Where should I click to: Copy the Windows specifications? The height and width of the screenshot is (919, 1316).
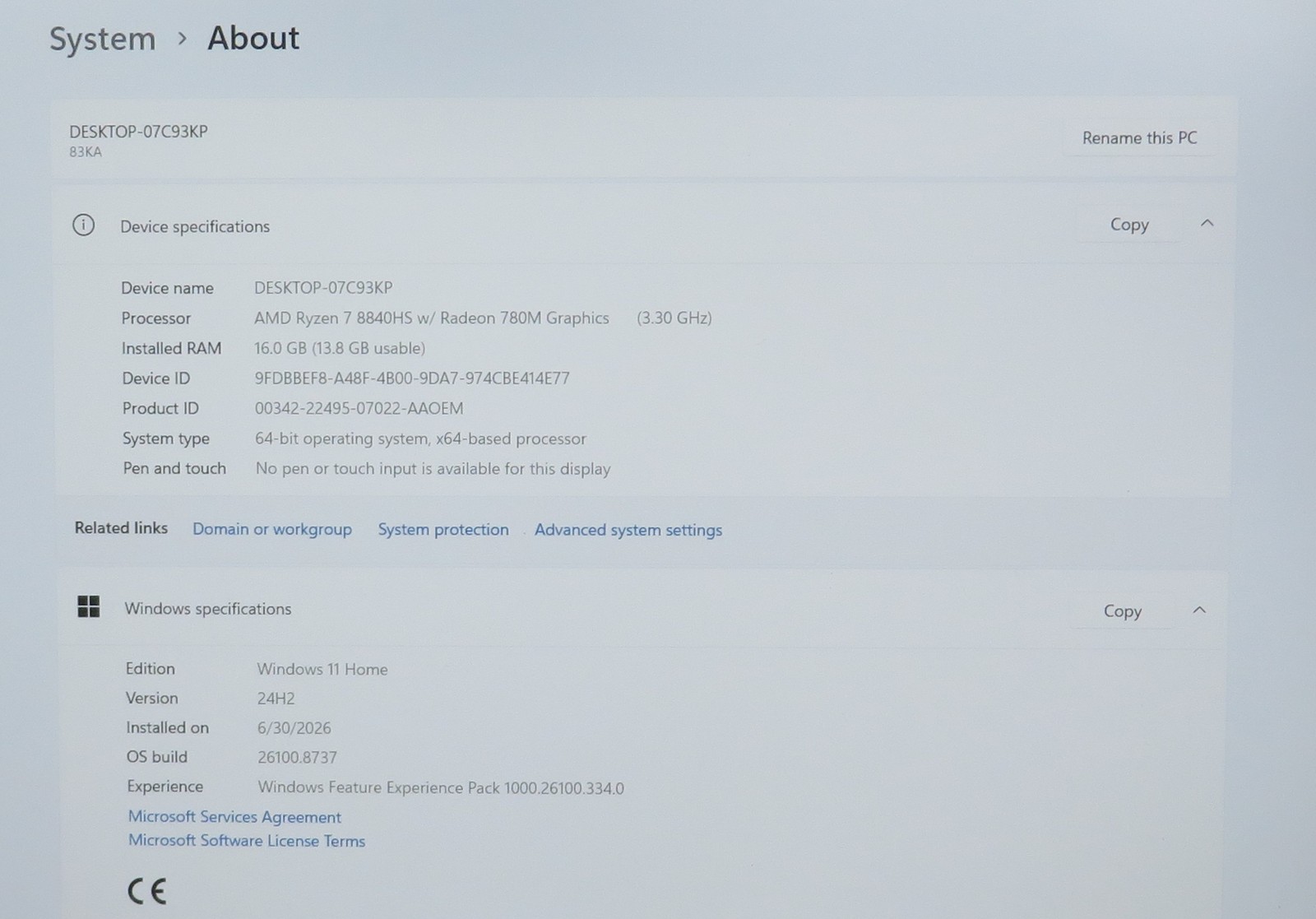click(x=1123, y=610)
